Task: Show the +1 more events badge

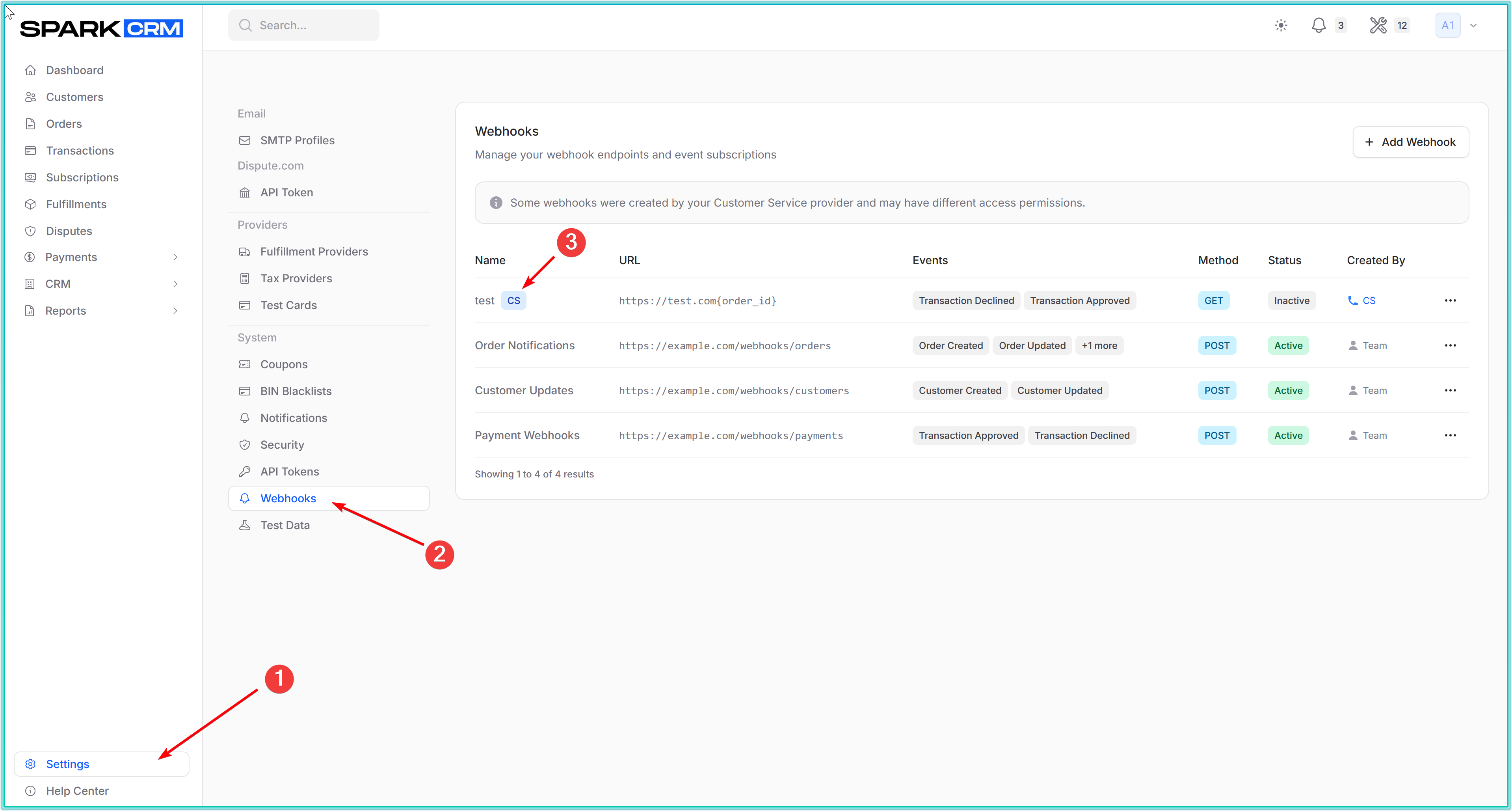Action: pyautogui.click(x=1099, y=345)
